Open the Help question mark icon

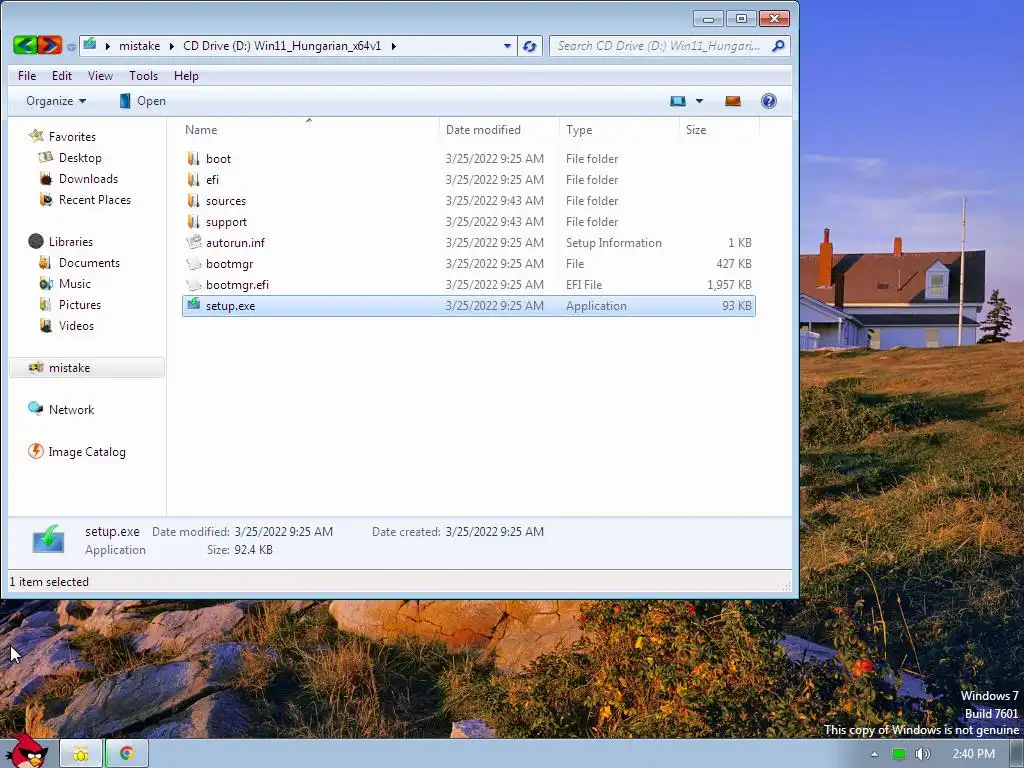pyautogui.click(x=769, y=101)
